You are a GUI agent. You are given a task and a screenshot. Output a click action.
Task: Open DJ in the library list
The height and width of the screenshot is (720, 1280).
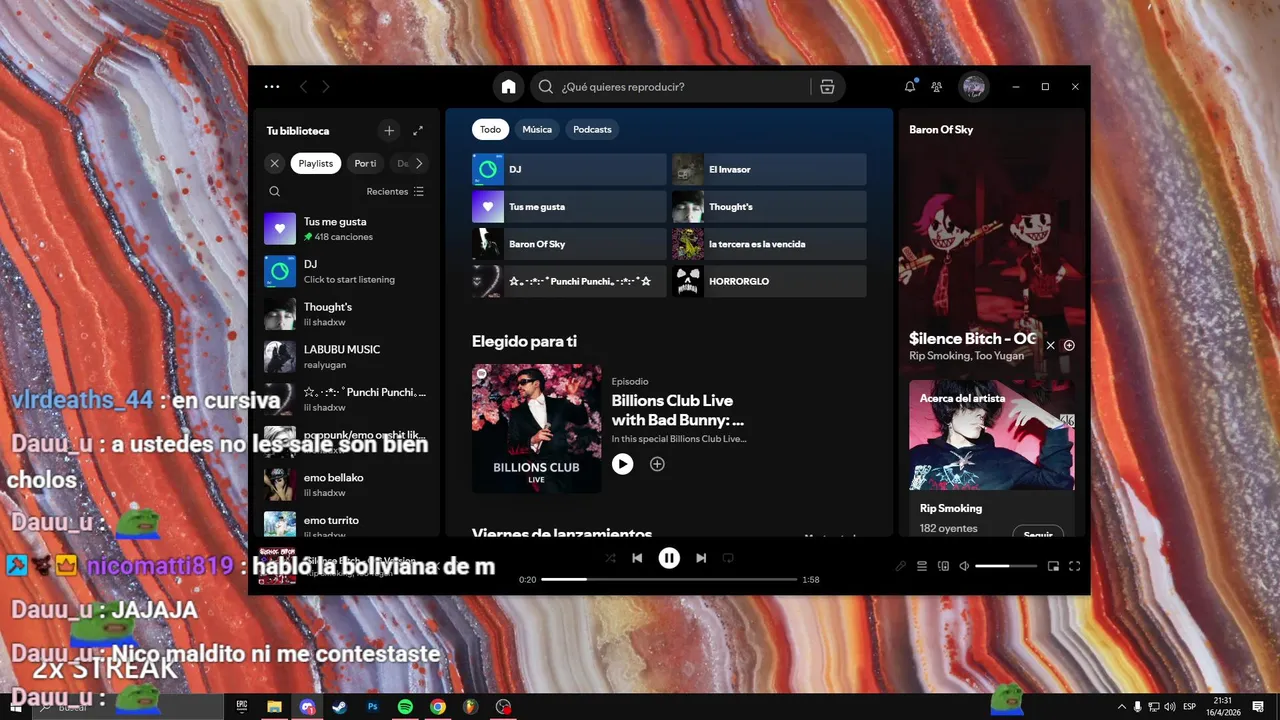(346, 271)
